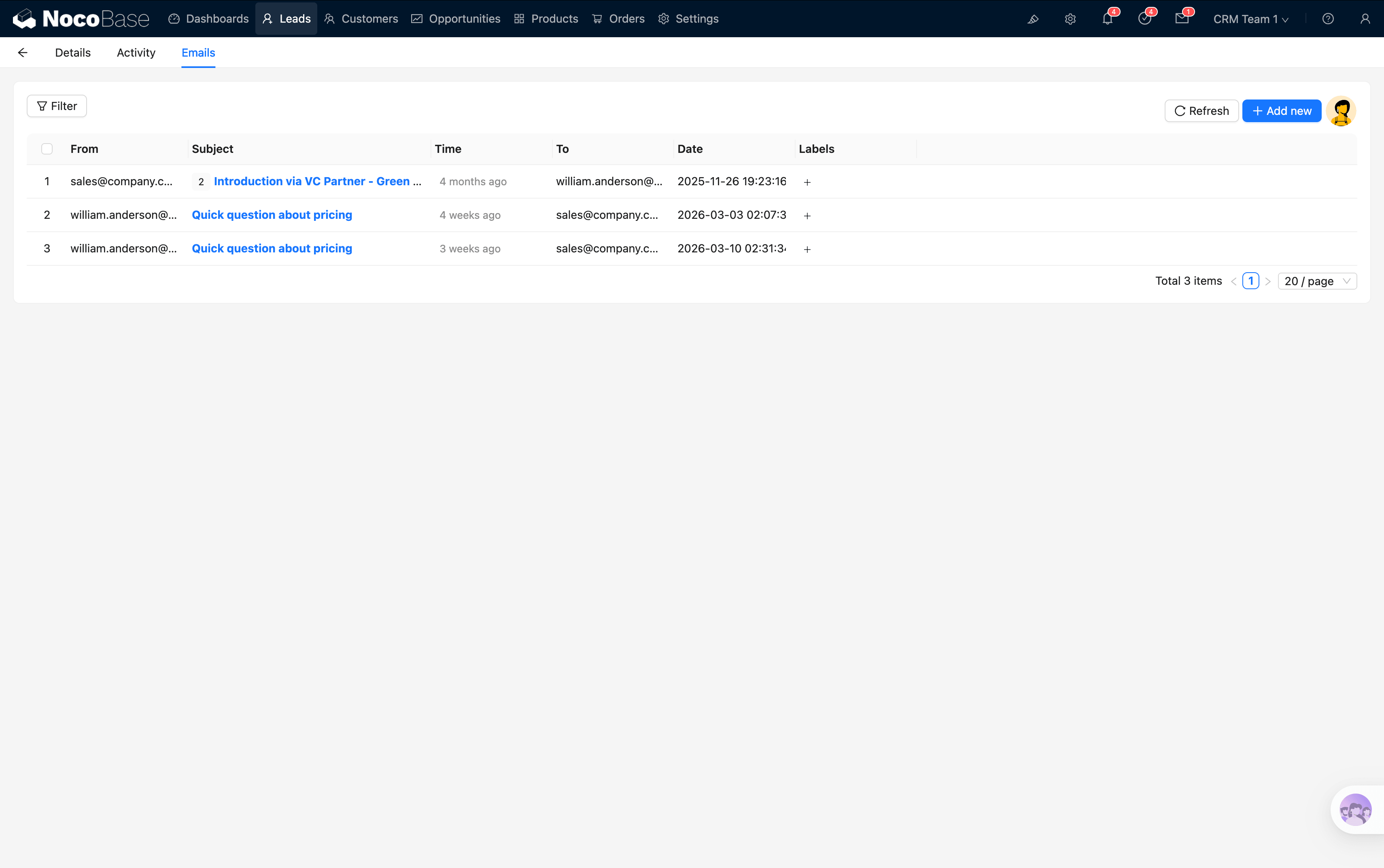Image resolution: width=1384 pixels, height=868 pixels.
Task: Click the Add new button
Action: pyautogui.click(x=1281, y=111)
